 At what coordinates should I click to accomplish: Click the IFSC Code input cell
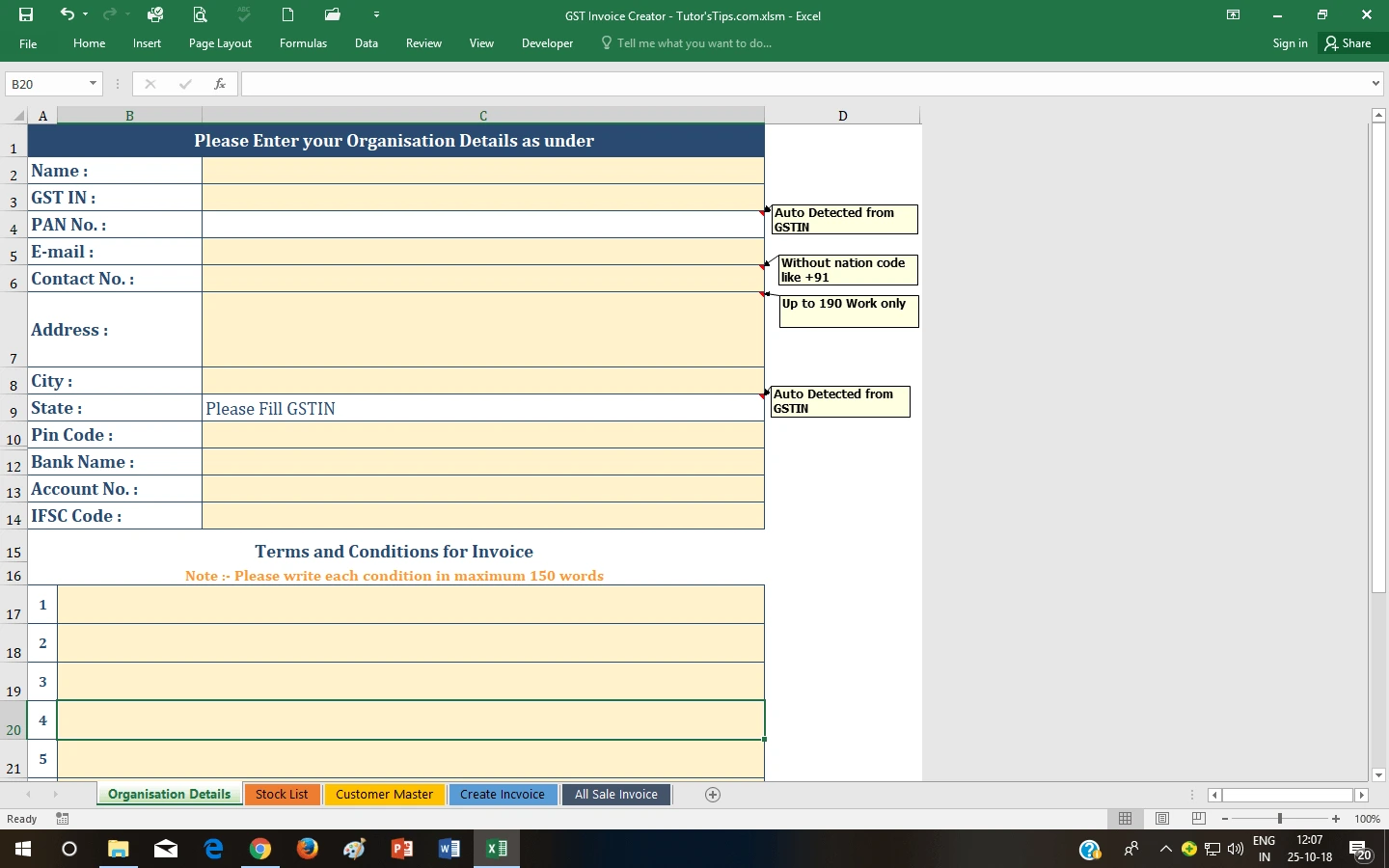click(x=482, y=516)
